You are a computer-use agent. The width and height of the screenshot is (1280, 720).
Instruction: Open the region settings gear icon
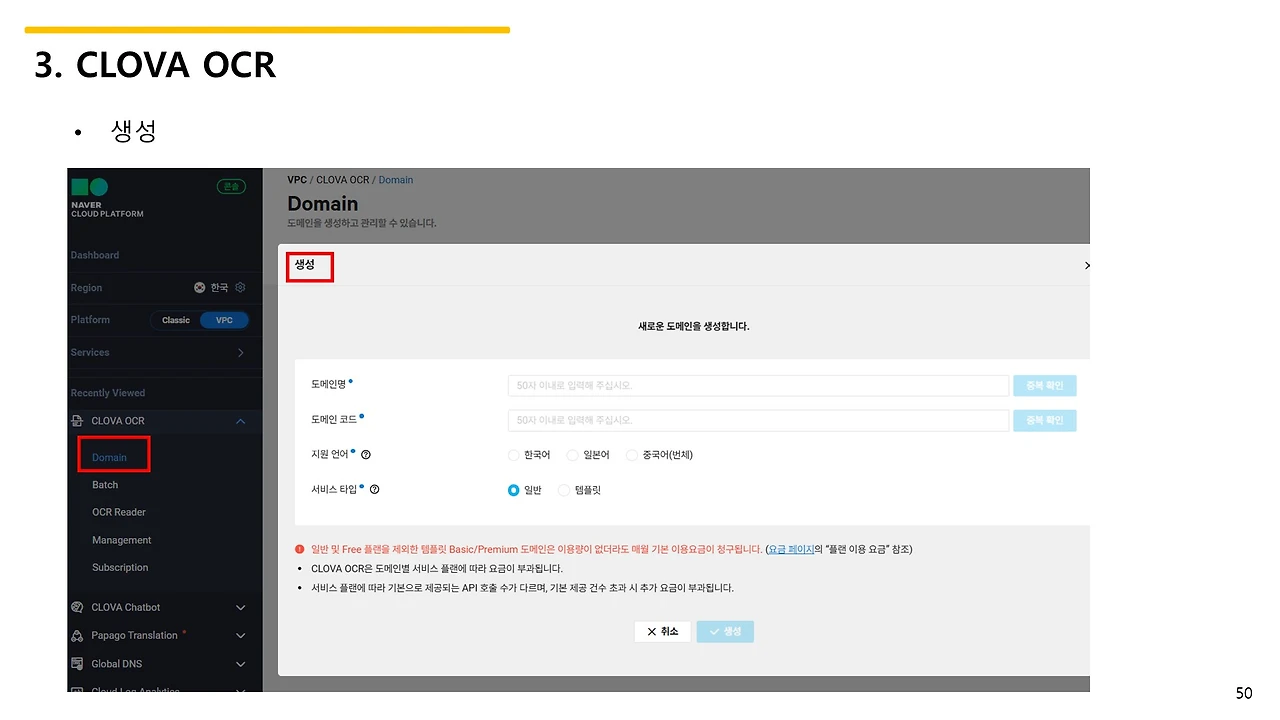point(240,287)
